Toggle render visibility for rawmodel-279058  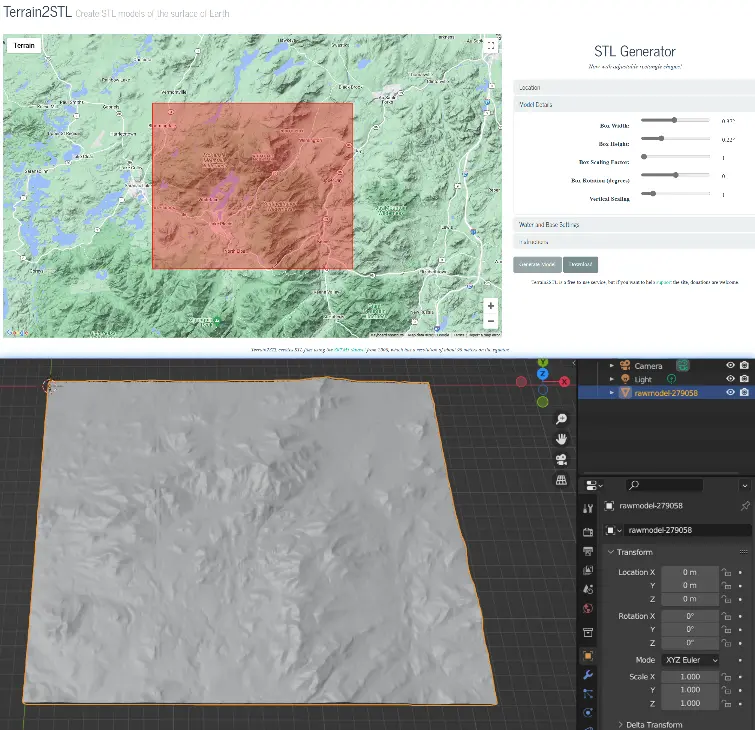point(744,392)
